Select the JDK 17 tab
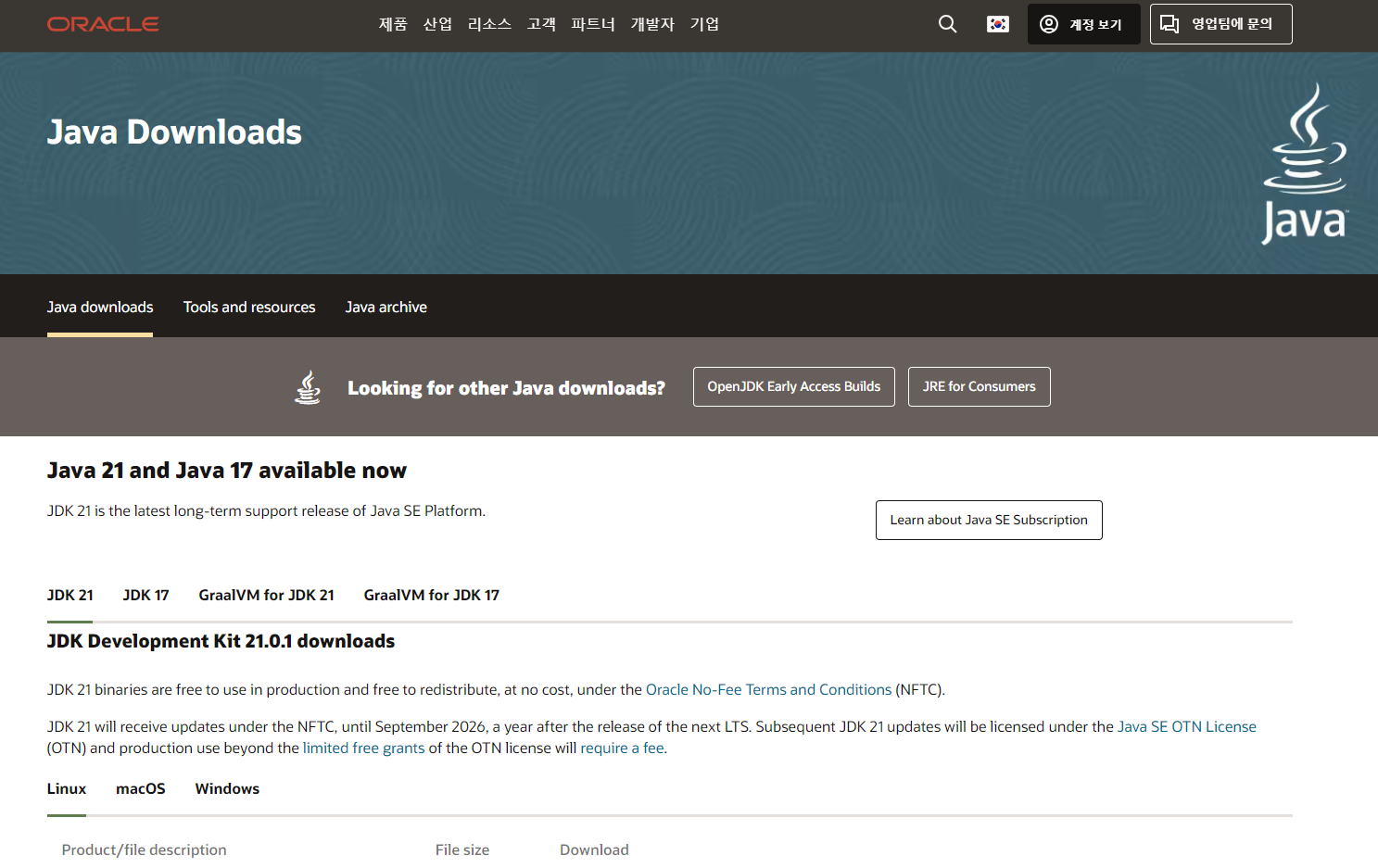1378x868 pixels. 146,595
